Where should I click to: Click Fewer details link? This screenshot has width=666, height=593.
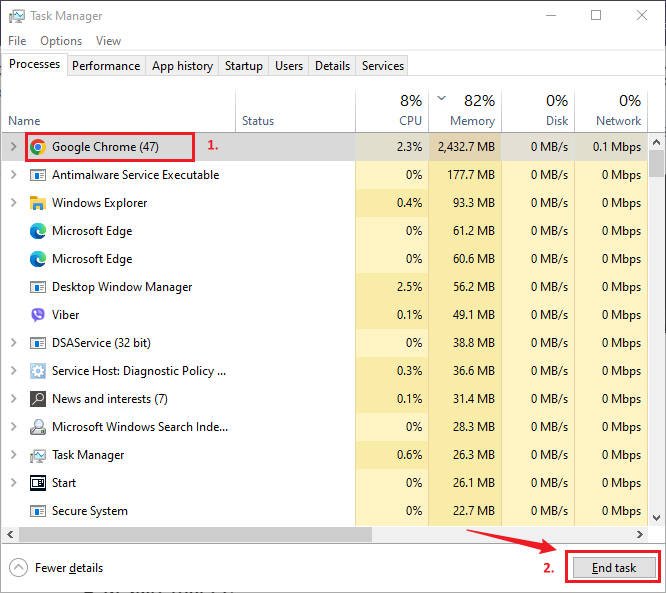(x=69, y=568)
